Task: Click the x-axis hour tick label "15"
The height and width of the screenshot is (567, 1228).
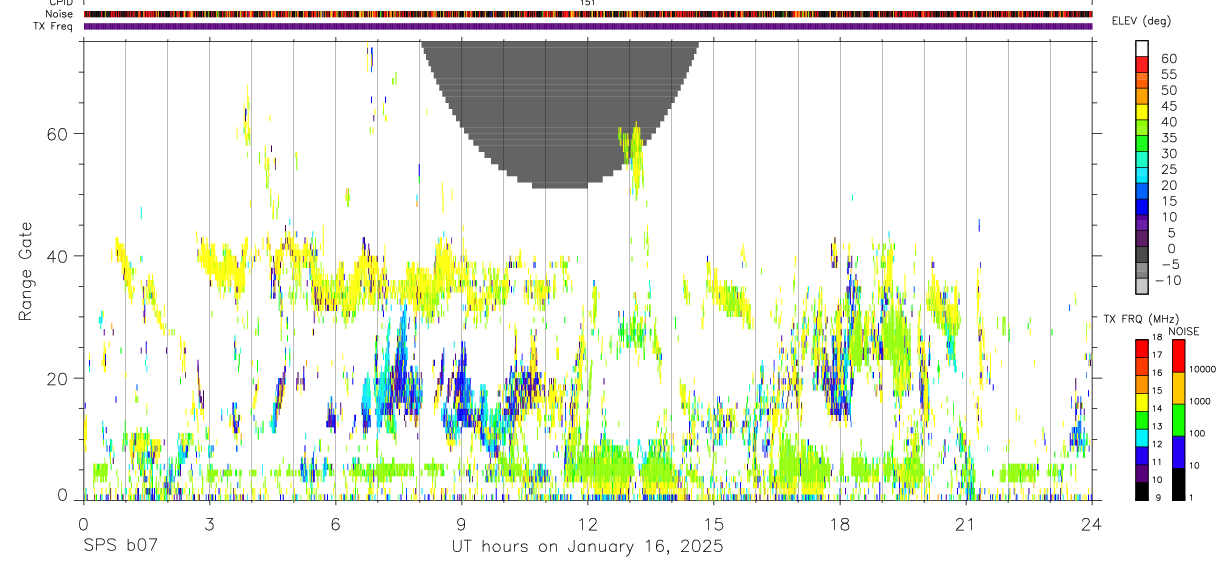Action: coord(713,524)
